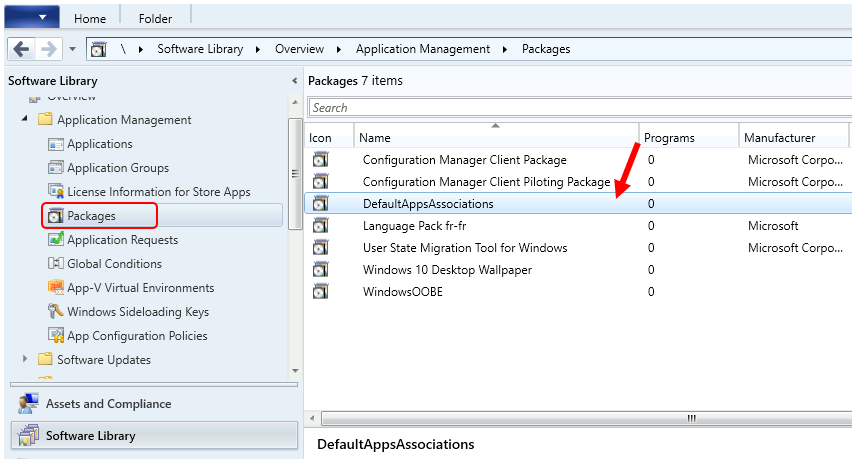Click navigation tree scrollbar up arrow
The height and width of the screenshot is (466, 860).
295,103
